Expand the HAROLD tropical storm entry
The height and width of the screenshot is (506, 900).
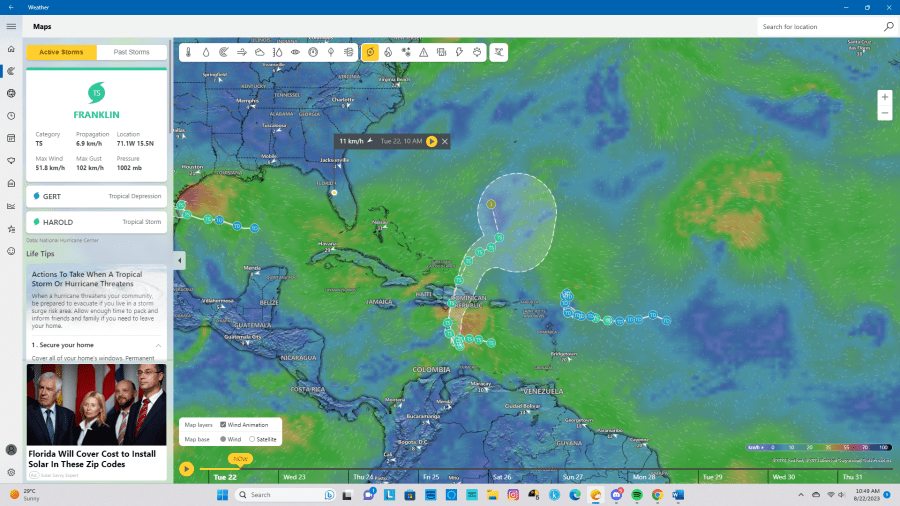point(96,222)
